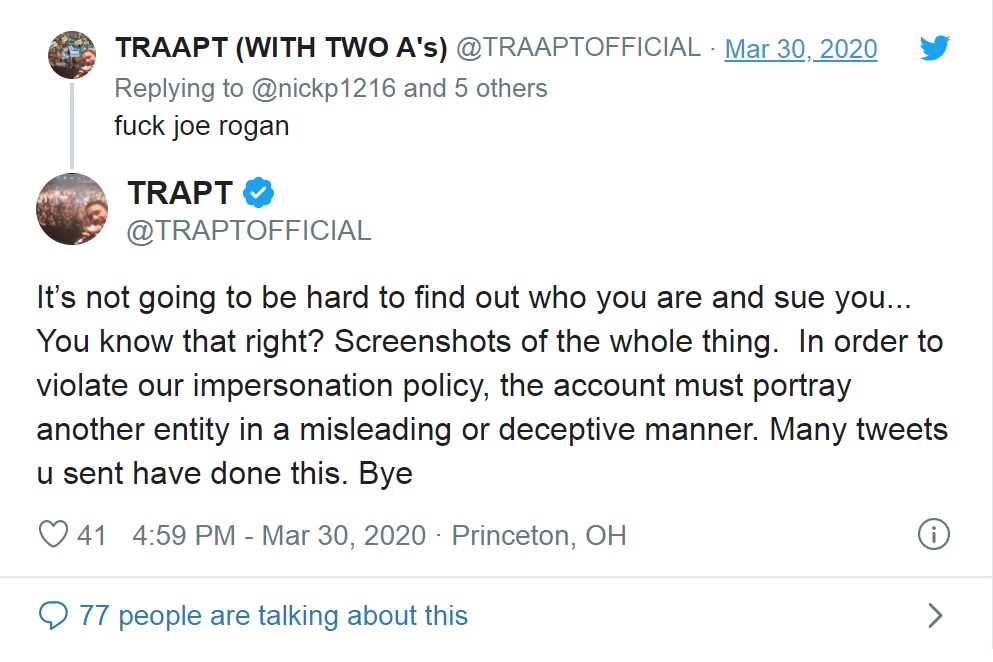Click TRAAPT (WITH TWO A's) display name
This screenshot has height=662, width=993.
coord(281,48)
